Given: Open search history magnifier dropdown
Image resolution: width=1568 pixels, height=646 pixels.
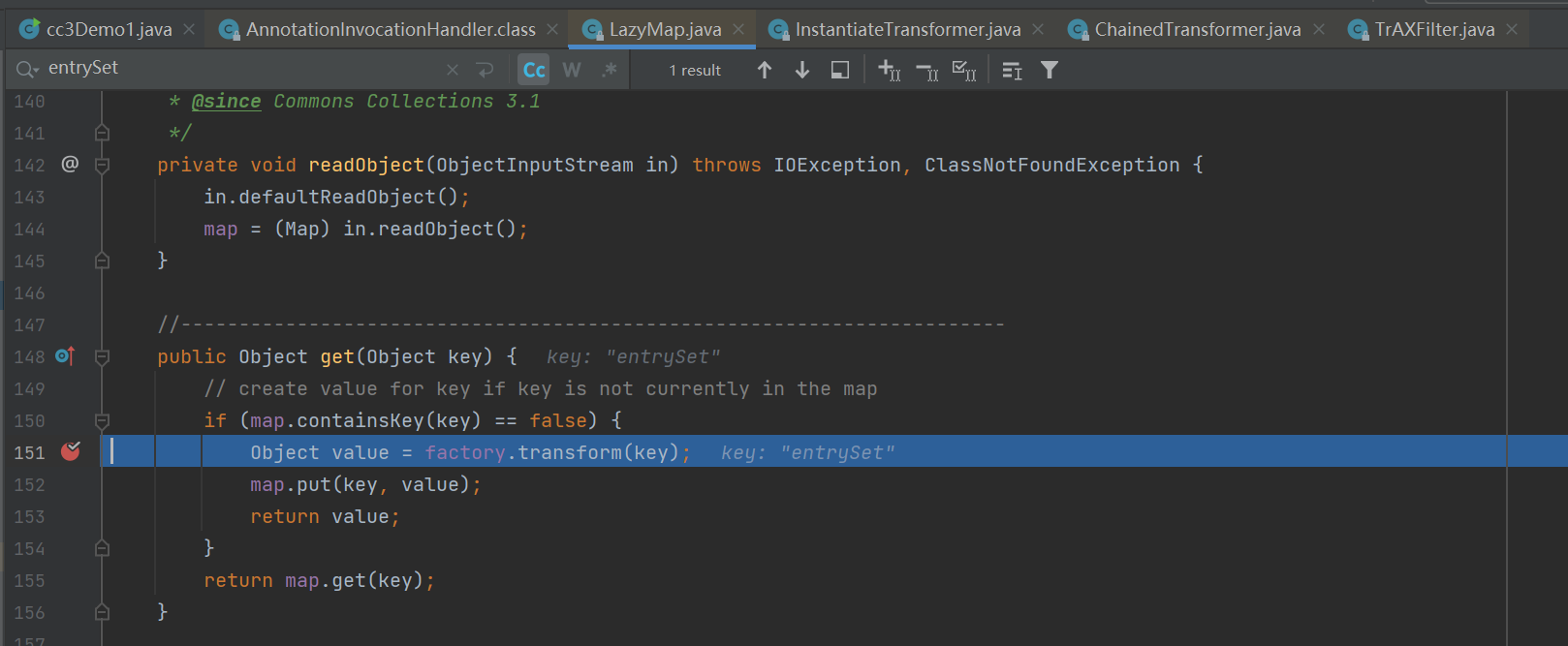Looking at the screenshot, I should point(27,69).
